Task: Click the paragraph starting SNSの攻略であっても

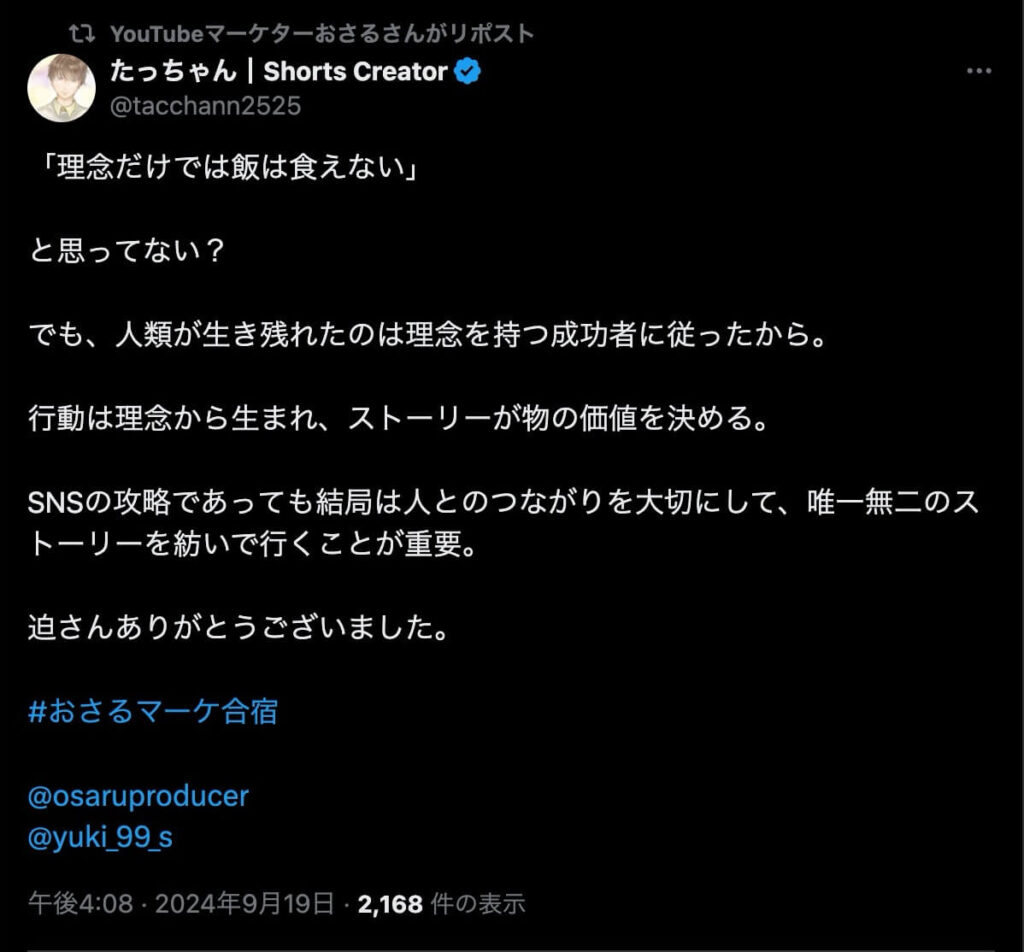Action: pyautogui.click(x=504, y=522)
